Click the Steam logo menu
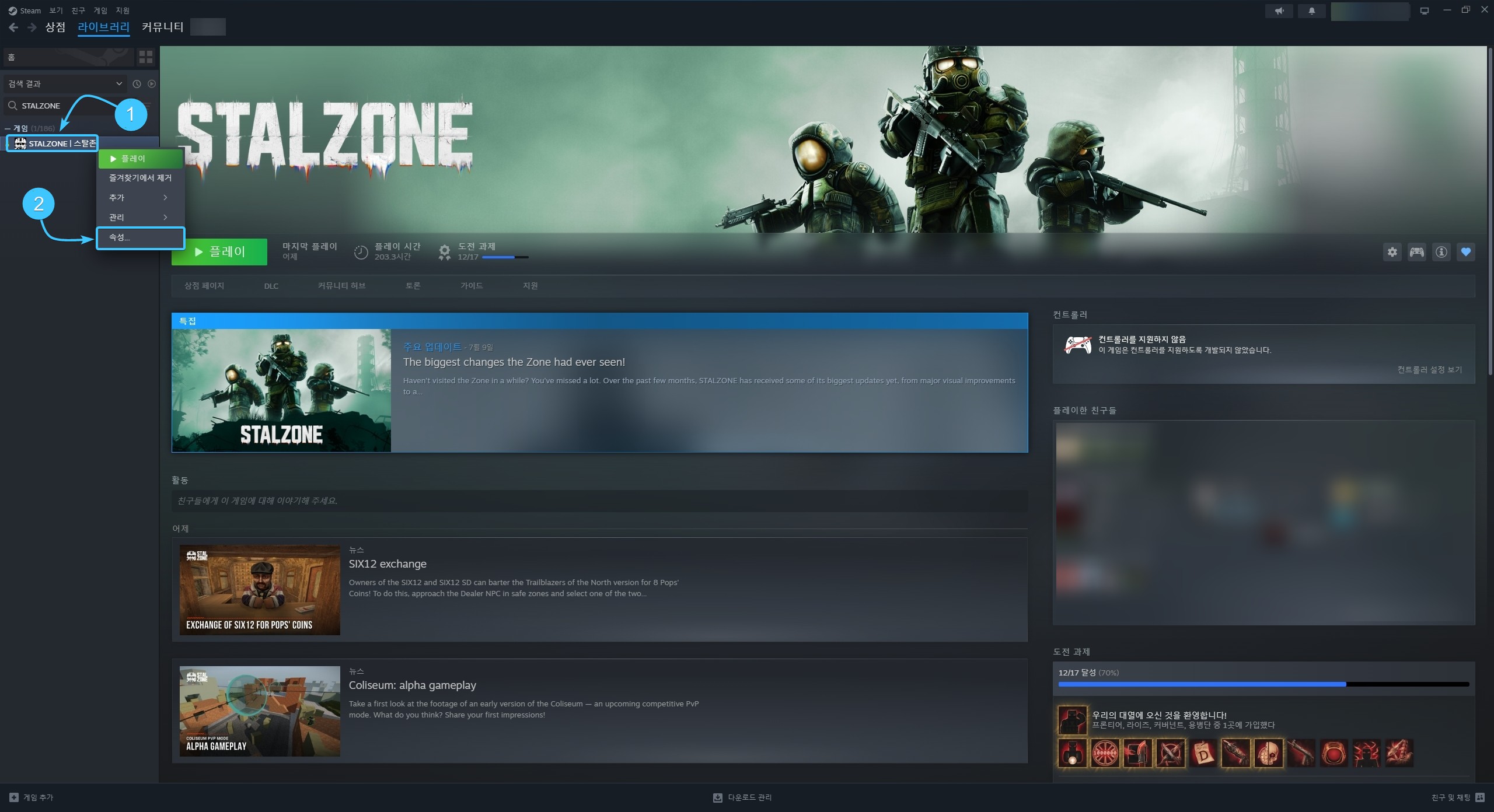 [x=25, y=10]
